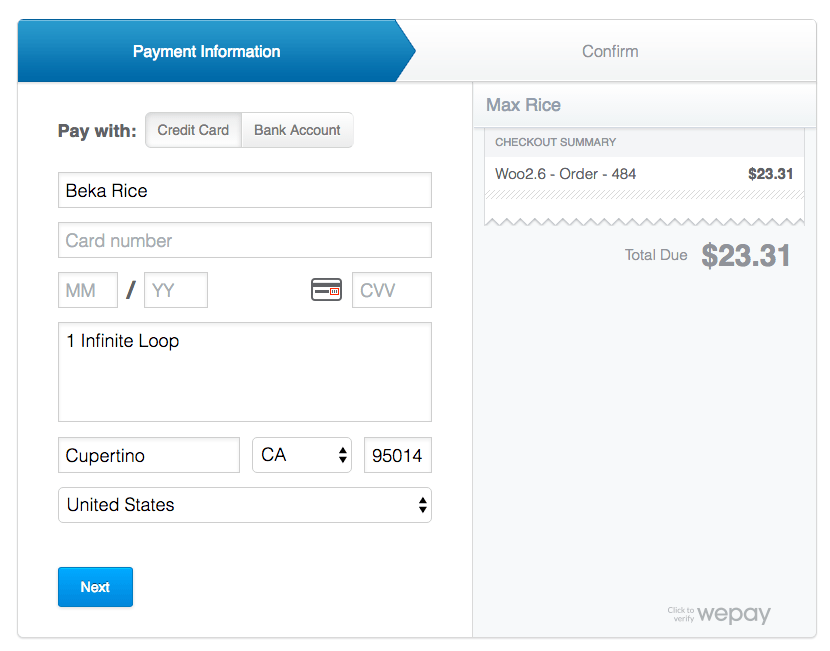Click the 95014 zip code field
Viewport: 830px width, 651px height.
pyautogui.click(x=397, y=455)
